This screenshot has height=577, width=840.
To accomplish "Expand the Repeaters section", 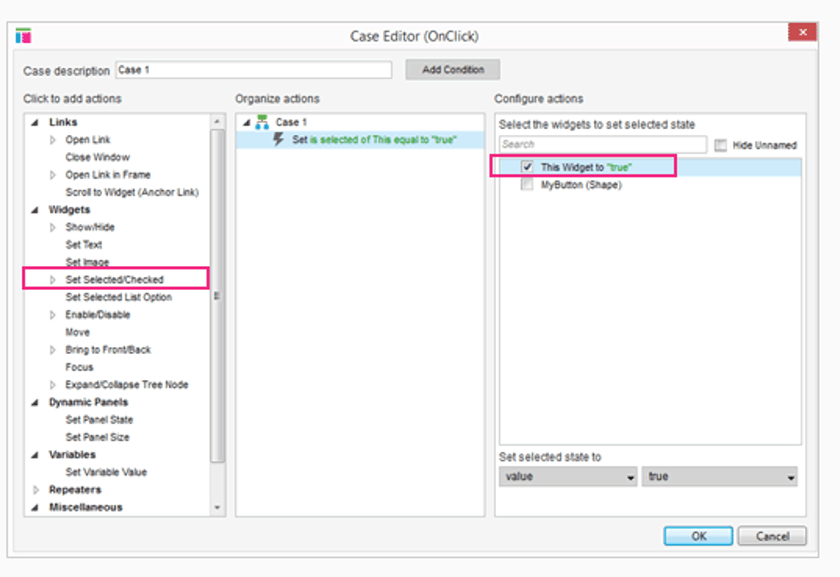I will (37, 490).
